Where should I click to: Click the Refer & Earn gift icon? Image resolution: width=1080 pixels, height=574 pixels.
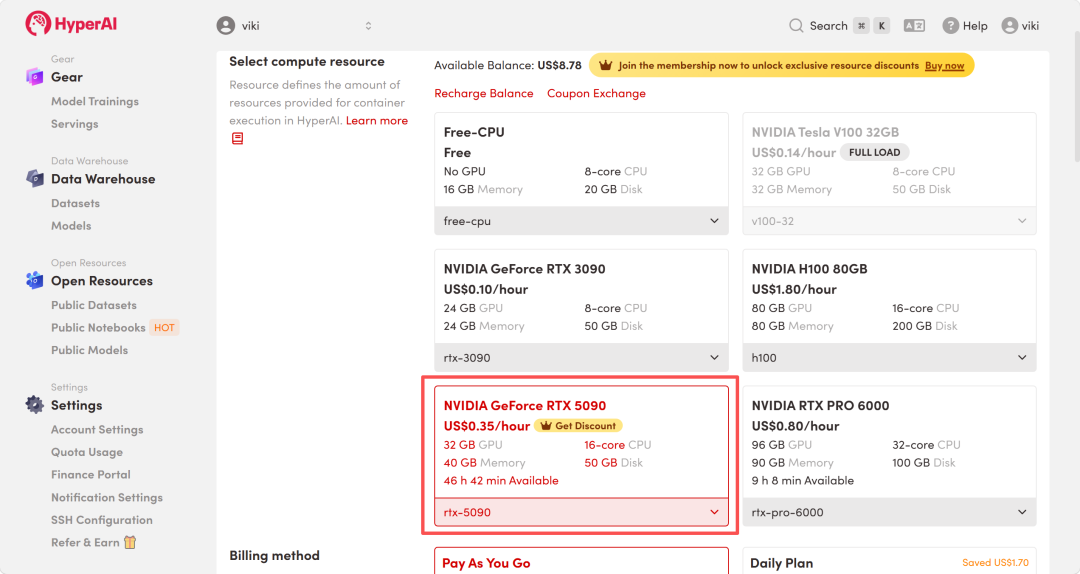[130, 542]
